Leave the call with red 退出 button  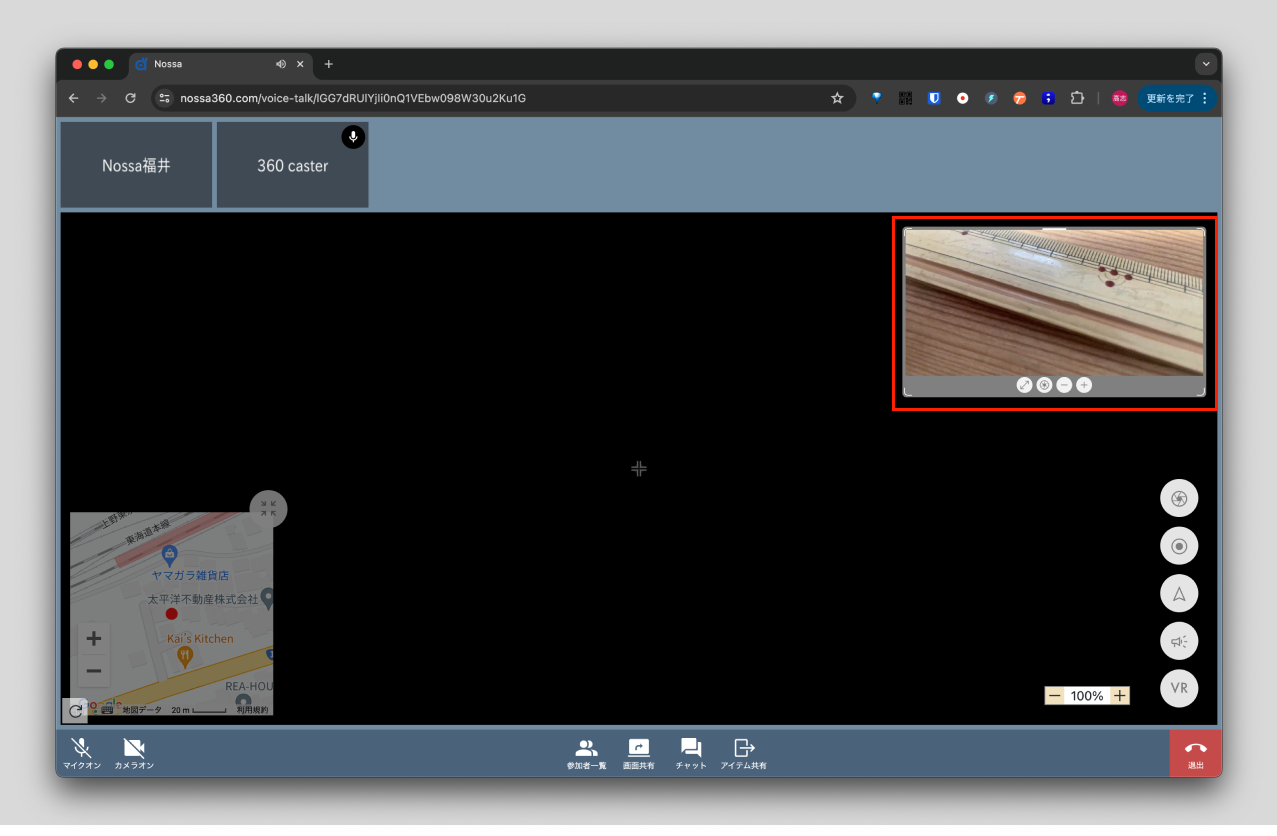point(1195,753)
